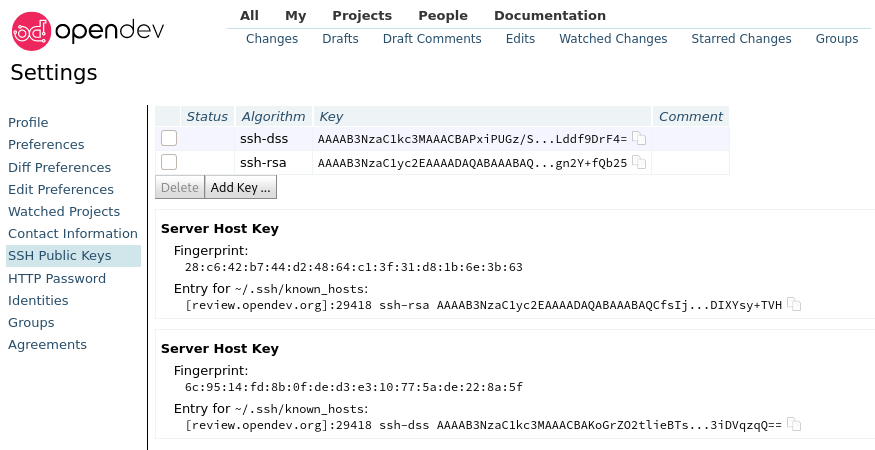Viewport: 875px width, 450px height.
Task: Click the Add Key button
Action: tap(240, 187)
